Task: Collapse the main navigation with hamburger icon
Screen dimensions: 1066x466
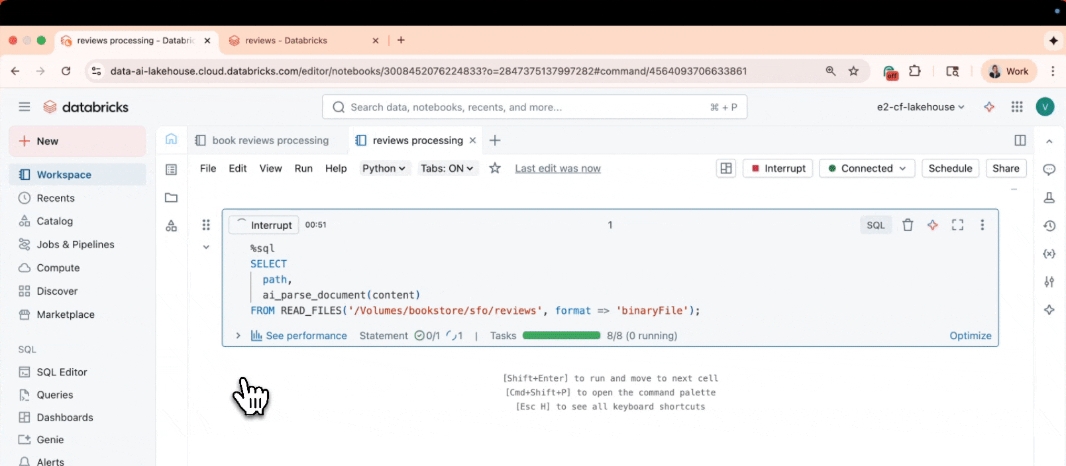Action: pyautogui.click(x=24, y=107)
